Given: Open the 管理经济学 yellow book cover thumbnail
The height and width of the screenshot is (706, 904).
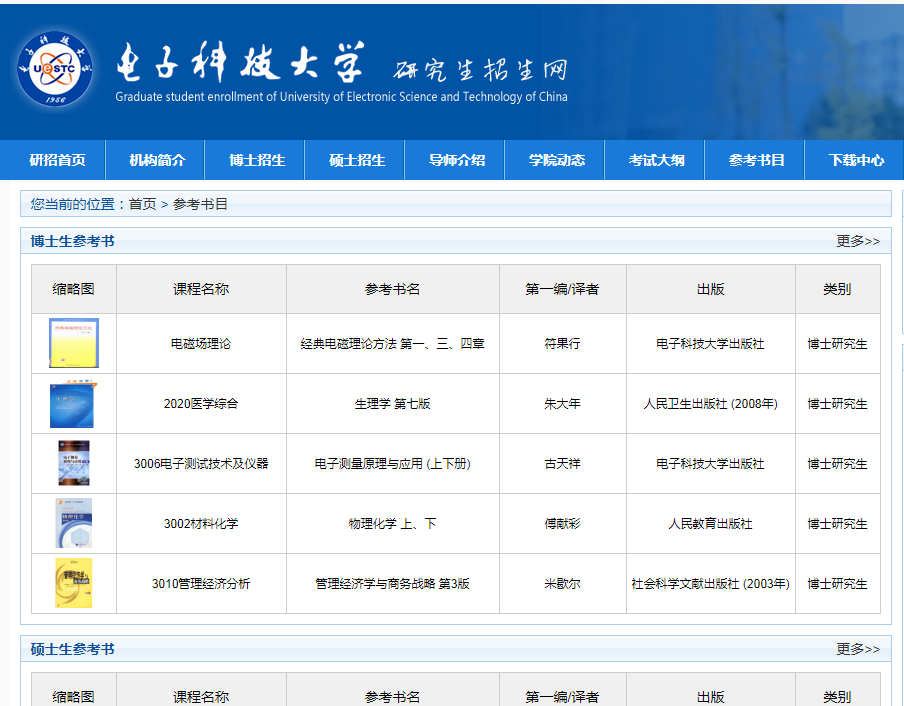Looking at the screenshot, I should tap(74, 583).
